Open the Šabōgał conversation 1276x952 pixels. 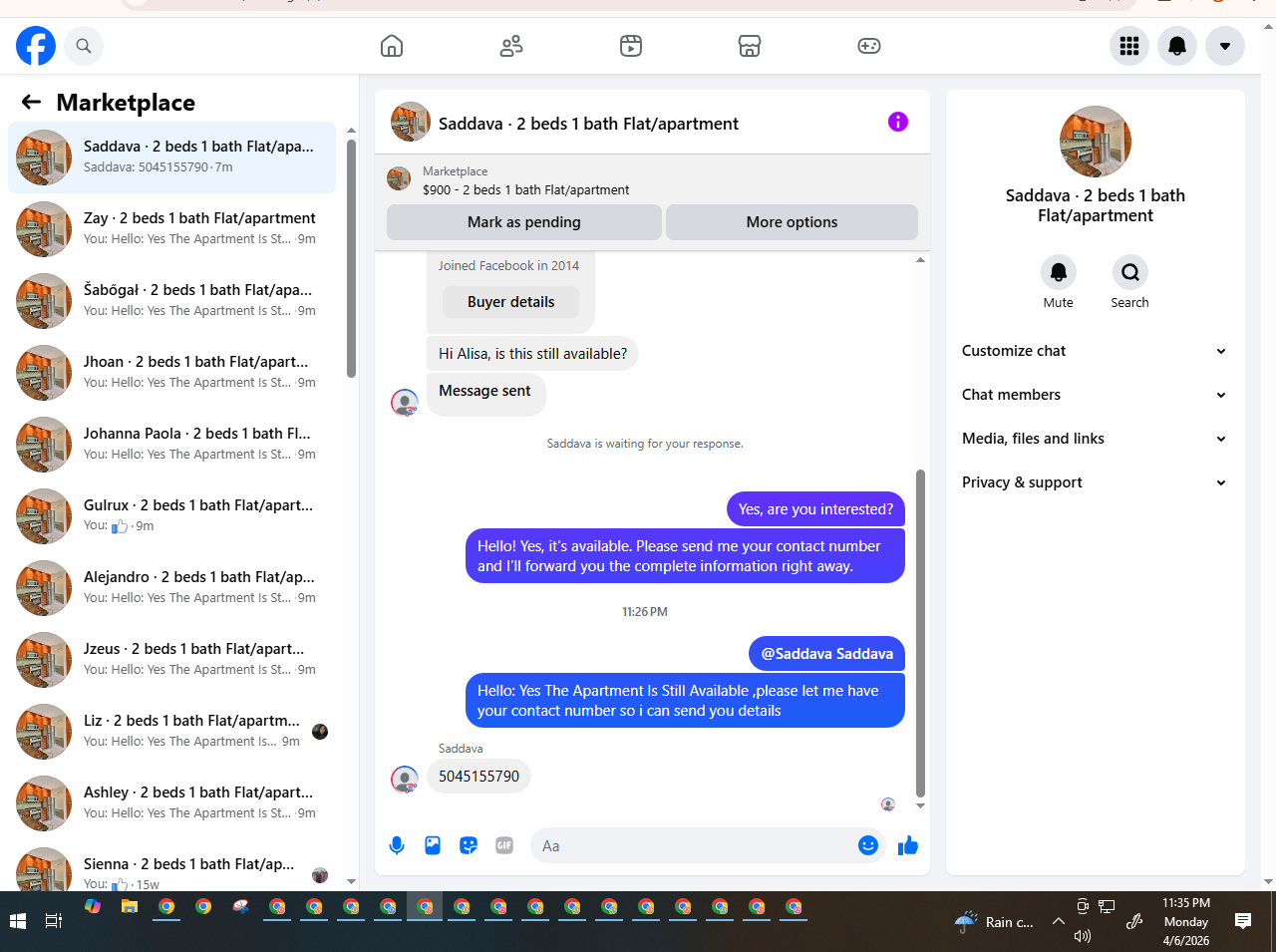[x=171, y=301]
